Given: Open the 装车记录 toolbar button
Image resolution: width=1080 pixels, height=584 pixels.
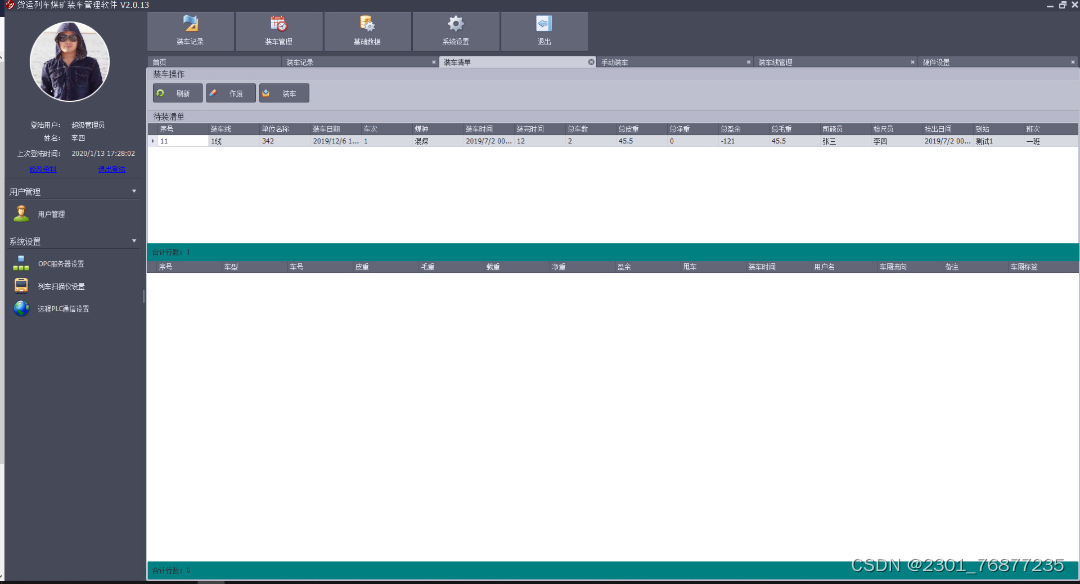Looking at the screenshot, I should pos(191,31).
